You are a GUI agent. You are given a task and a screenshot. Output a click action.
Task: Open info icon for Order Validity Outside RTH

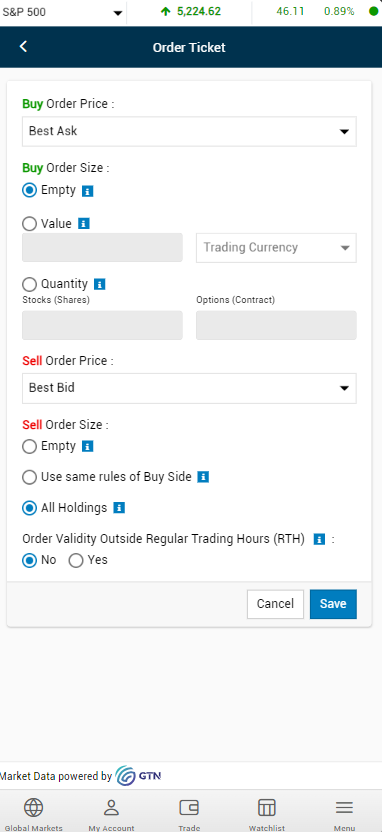pyautogui.click(x=319, y=540)
